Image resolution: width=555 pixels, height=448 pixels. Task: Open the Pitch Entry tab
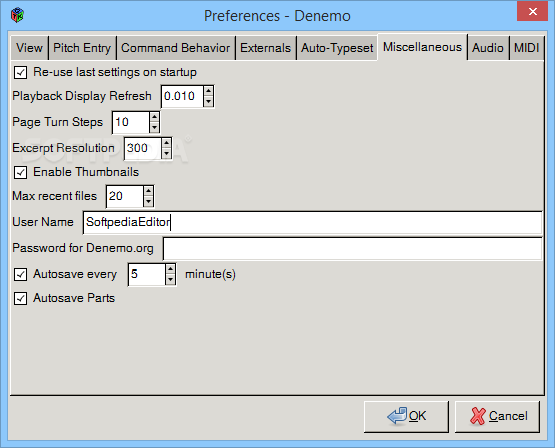[x=82, y=48]
